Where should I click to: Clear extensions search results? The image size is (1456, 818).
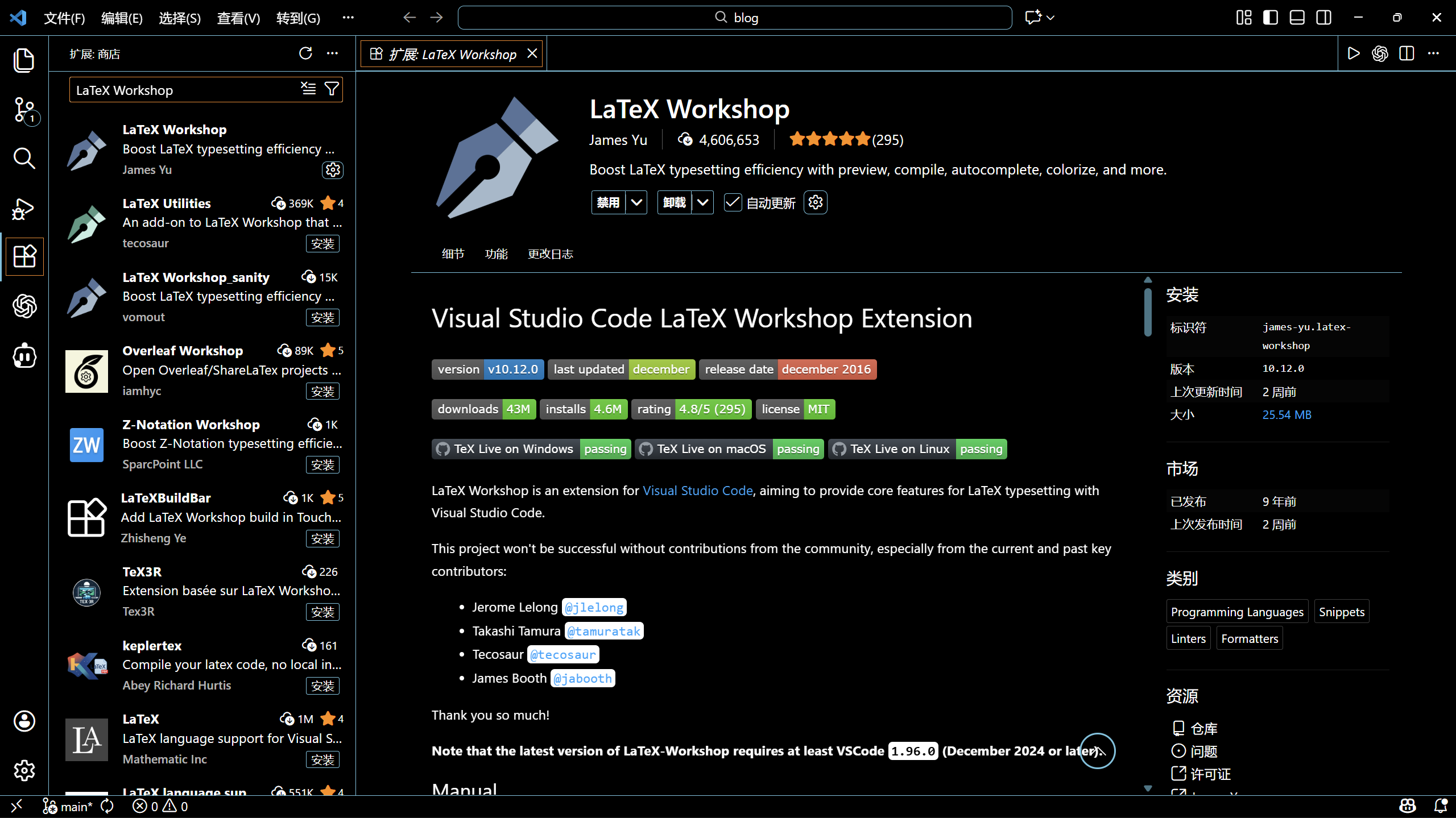[308, 89]
